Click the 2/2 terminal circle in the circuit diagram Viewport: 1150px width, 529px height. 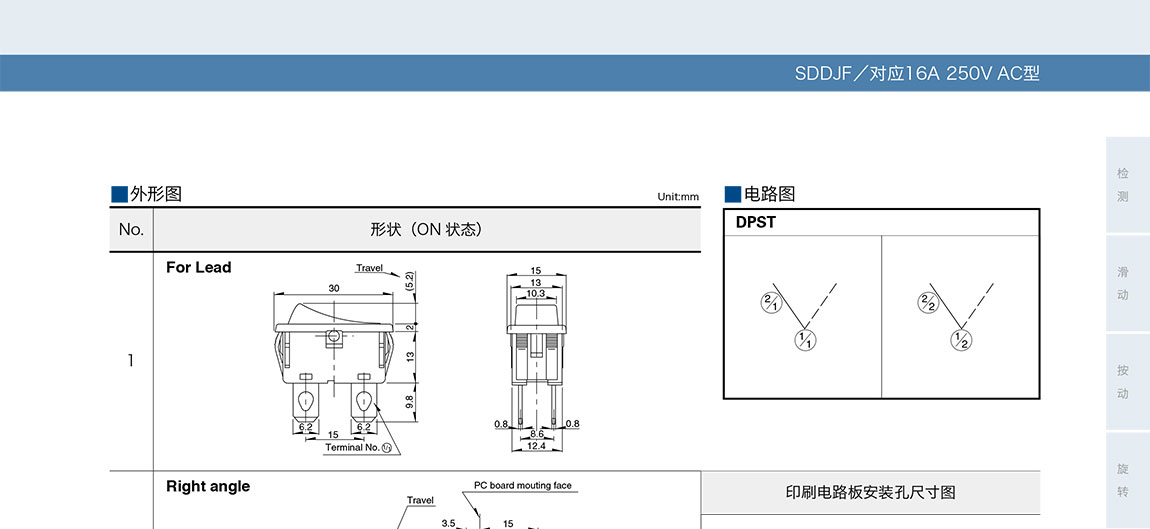click(x=927, y=303)
